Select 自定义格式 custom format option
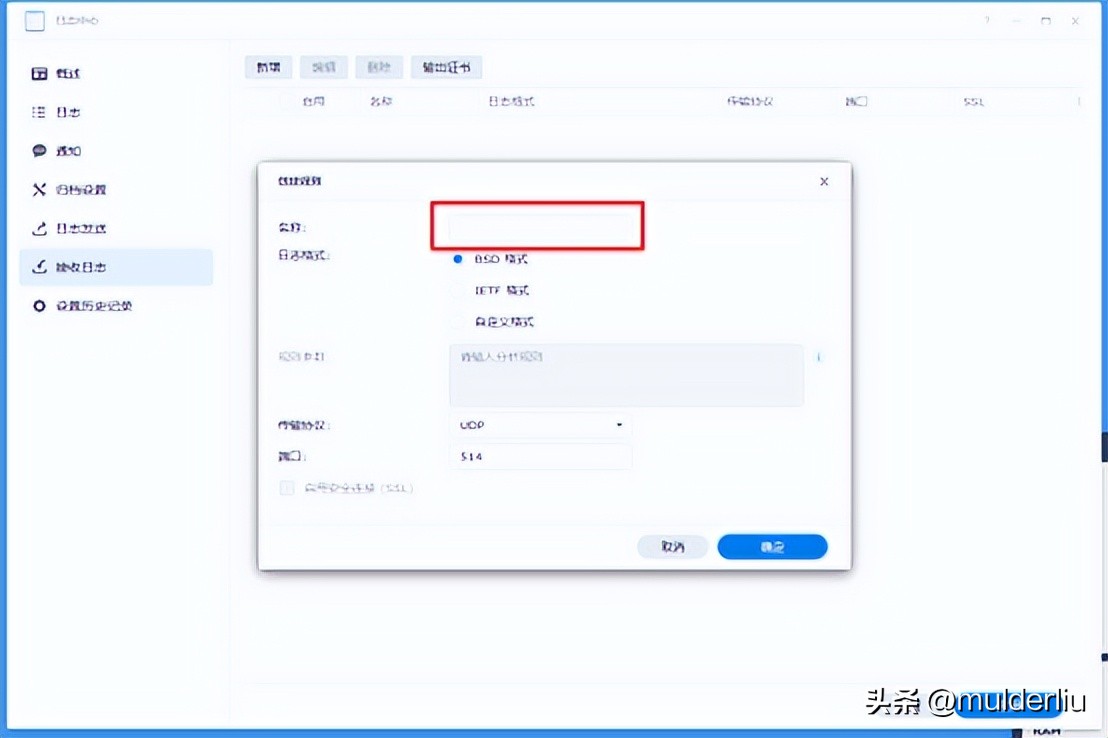The width and height of the screenshot is (1108, 738). click(x=457, y=322)
